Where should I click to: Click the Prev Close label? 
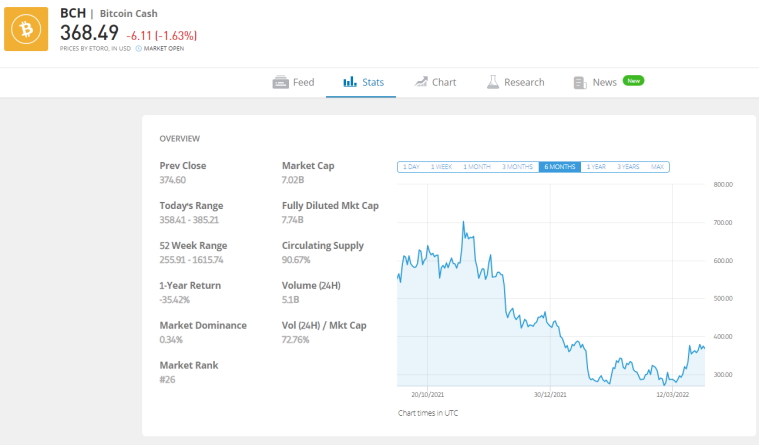(x=183, y=166)
